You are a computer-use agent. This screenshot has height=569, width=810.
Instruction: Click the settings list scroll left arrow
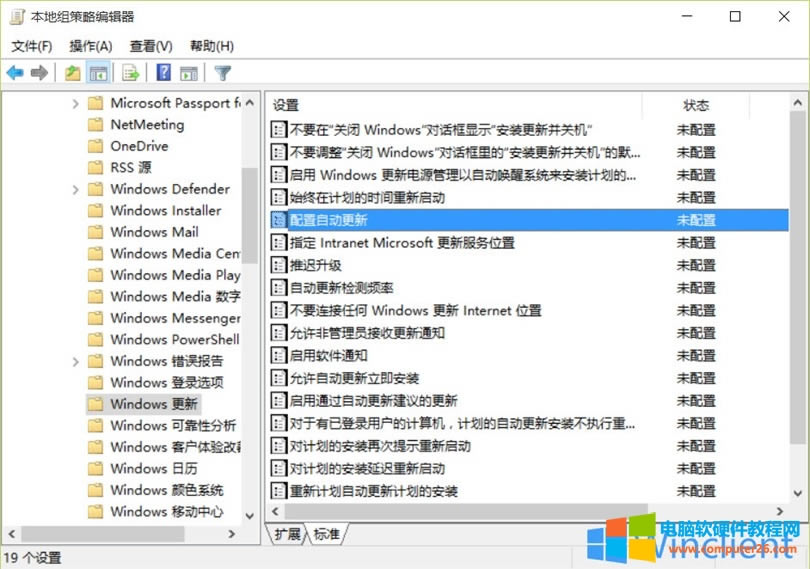pyautogui.click(x=275, y=511)
